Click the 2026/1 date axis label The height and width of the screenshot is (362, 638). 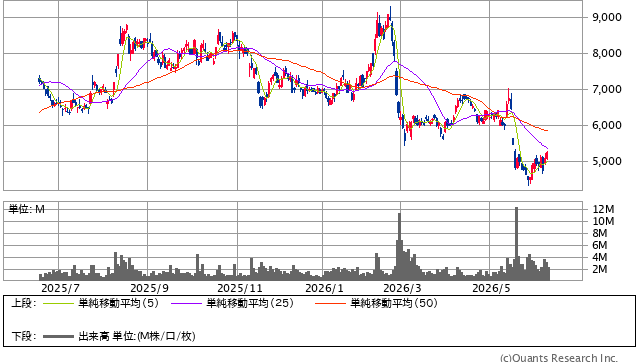tap(324, 288)
